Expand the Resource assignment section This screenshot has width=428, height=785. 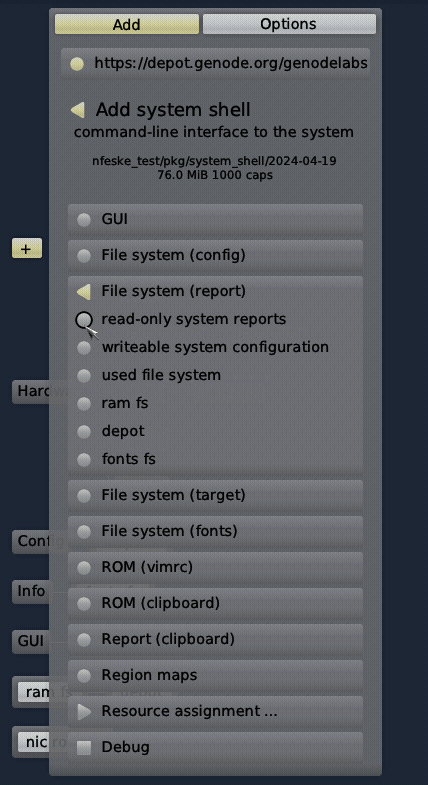point(215,711)
